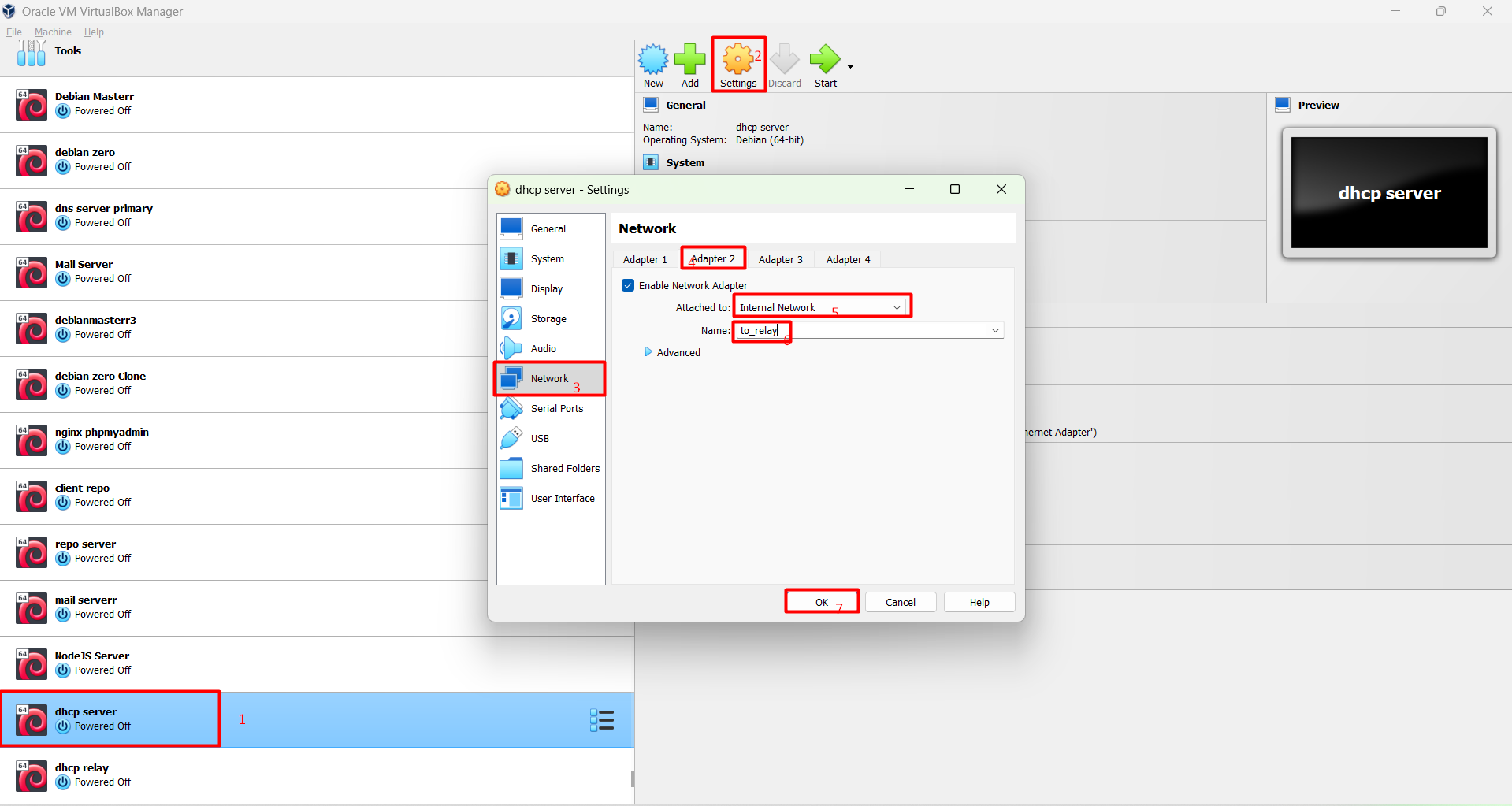Click the Discard toolbar icon

click(x=785, y=65)
